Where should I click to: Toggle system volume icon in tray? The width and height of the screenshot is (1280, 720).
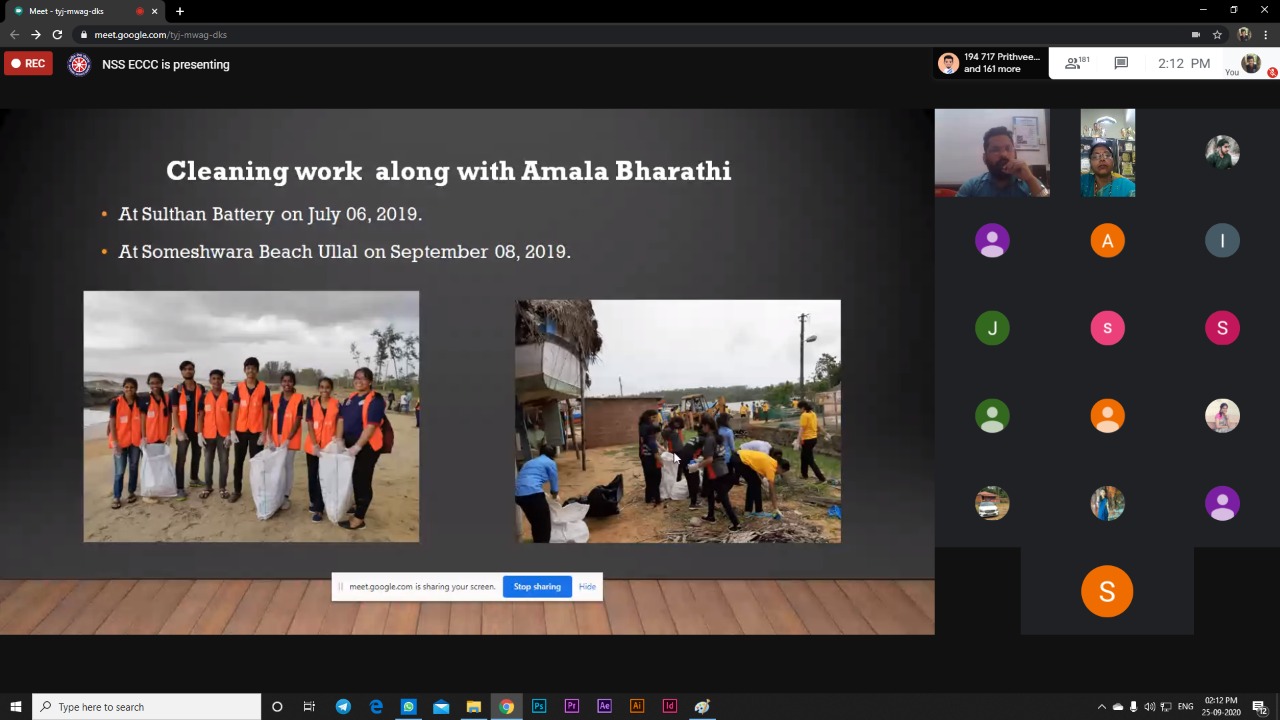pos(1150,707)
